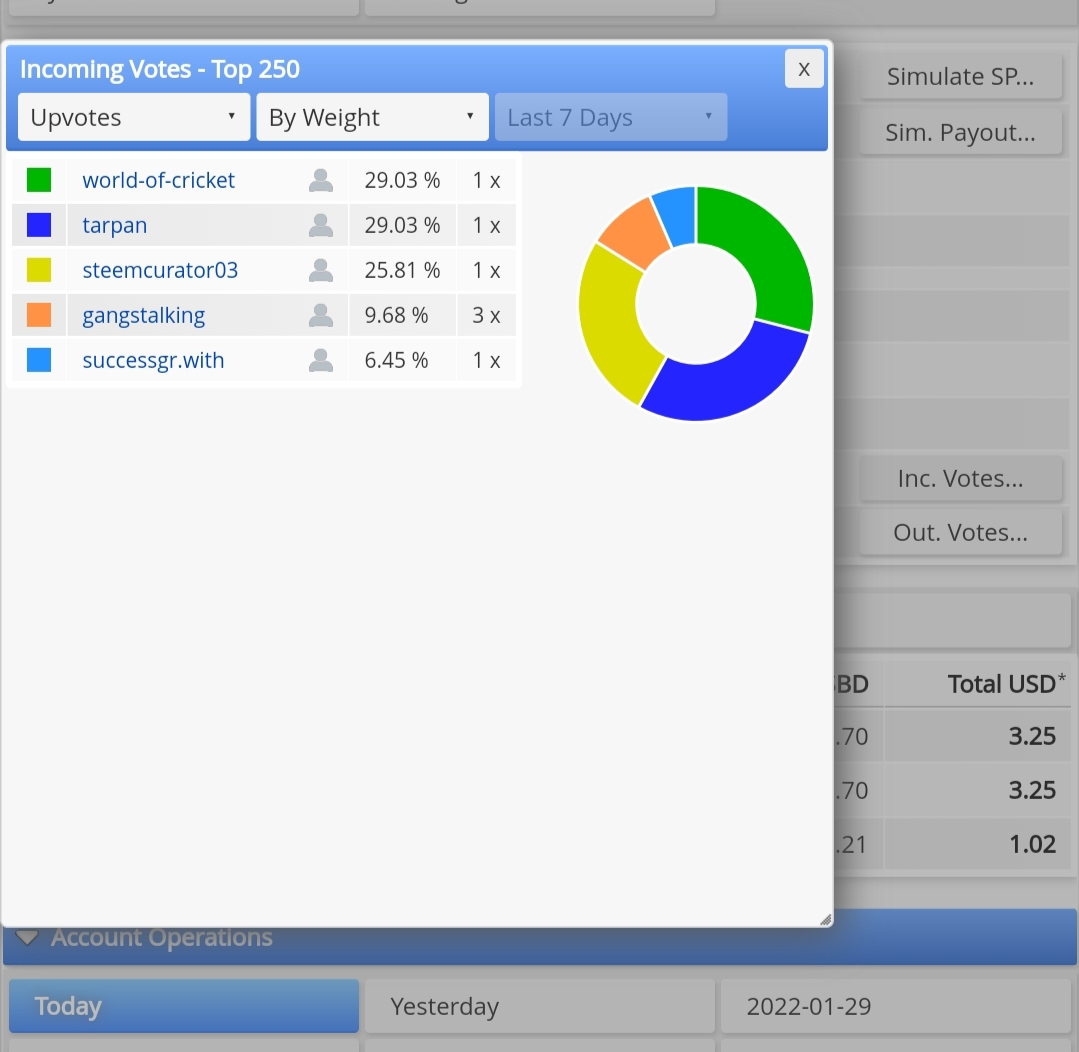The width and height of the screenshot is (1079, 1052).
Task: Click the Simulate SP... button
Action: [x=960, y=76]
